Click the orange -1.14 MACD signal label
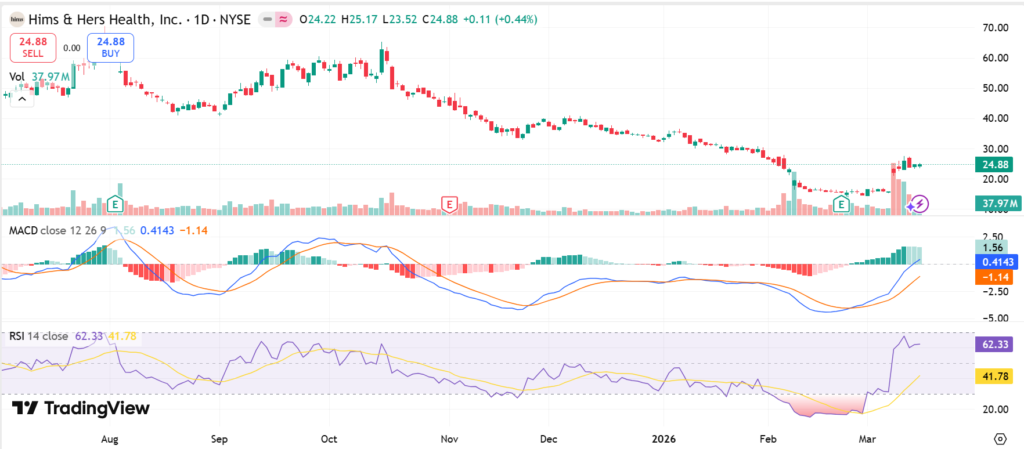Screen dimensions: 1024x449 pyautogui.click(x=996, y=277)
